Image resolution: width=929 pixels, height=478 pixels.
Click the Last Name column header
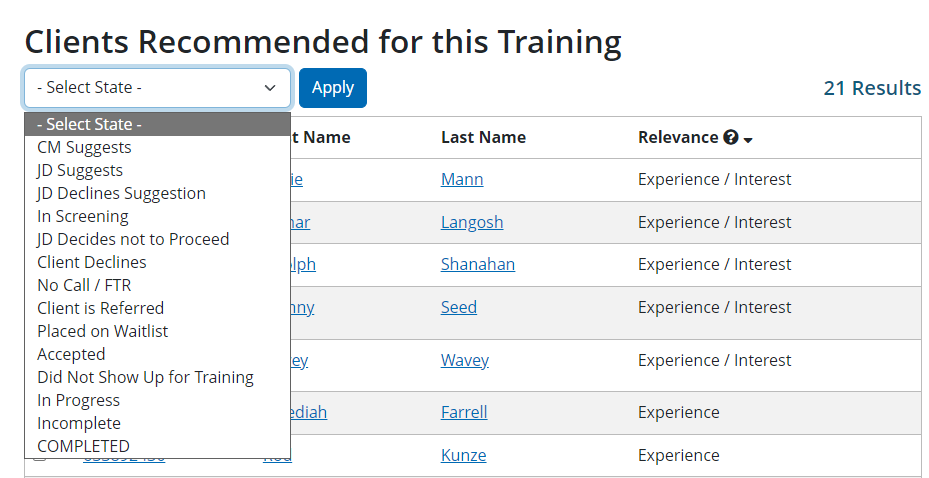tap(483, 138)
